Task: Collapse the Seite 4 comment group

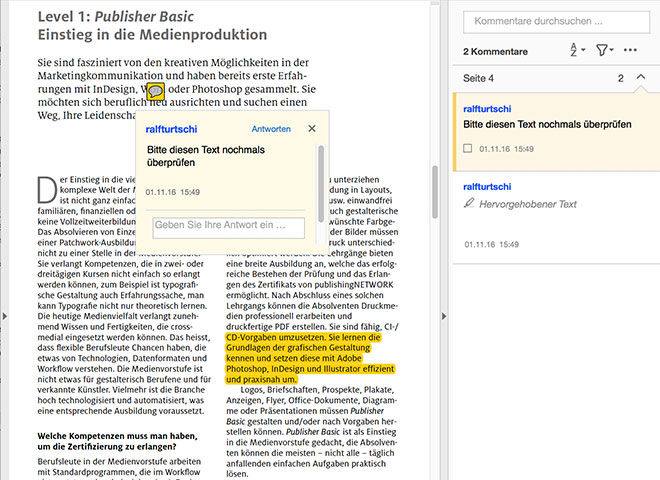Action: (x=641, y=77)
